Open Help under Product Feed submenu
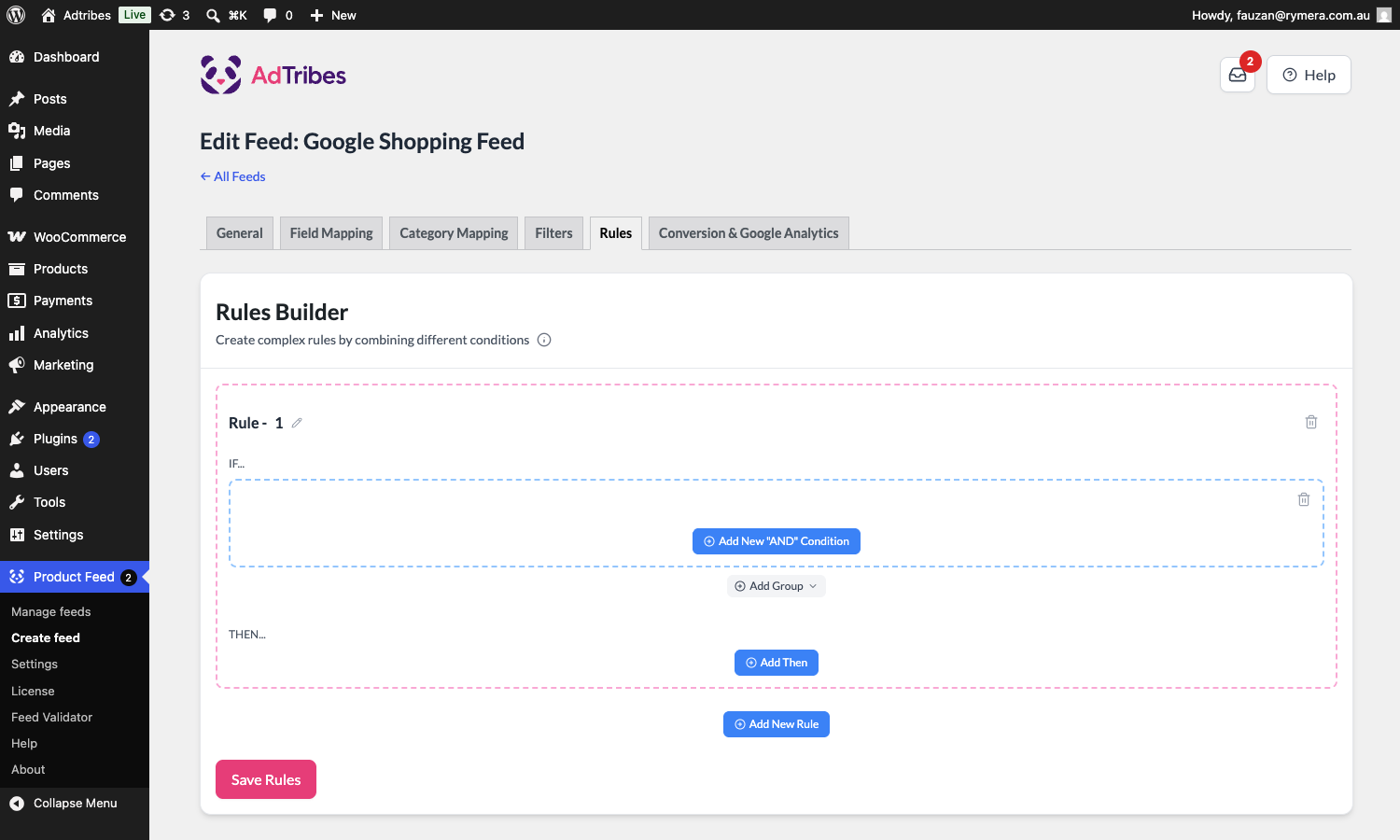This screenshot has height=840, width=1400. pyautogui.click(x=24, y=744)
